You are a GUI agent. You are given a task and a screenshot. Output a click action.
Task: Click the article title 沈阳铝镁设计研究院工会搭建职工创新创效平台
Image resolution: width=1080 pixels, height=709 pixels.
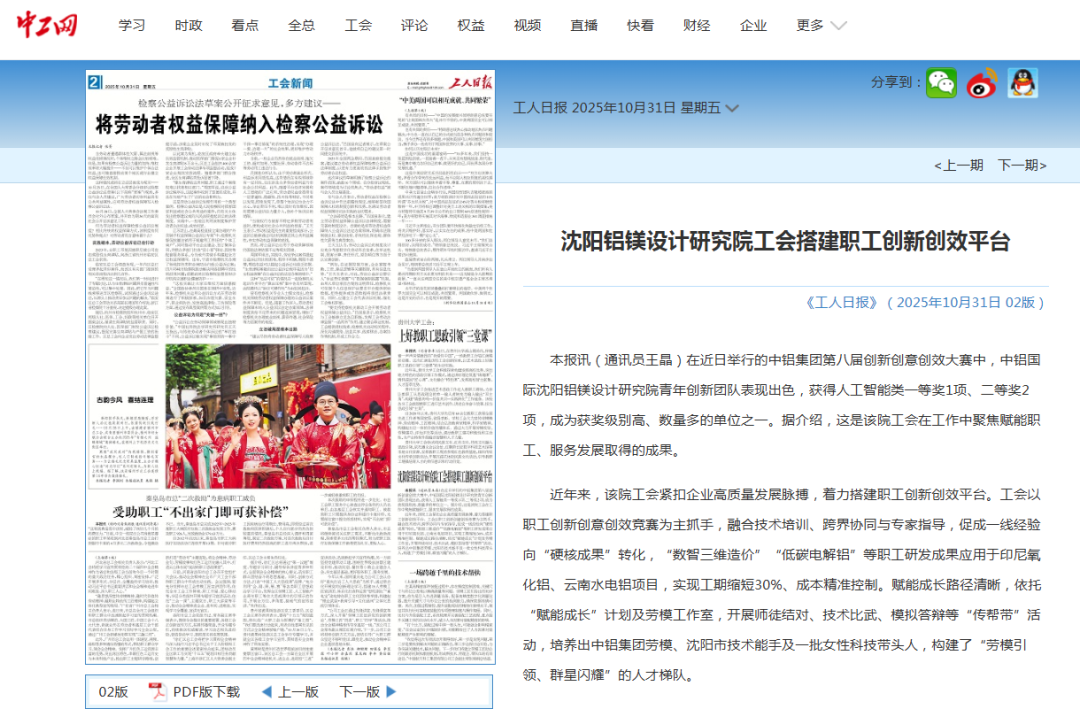click(x=785, y=241)
